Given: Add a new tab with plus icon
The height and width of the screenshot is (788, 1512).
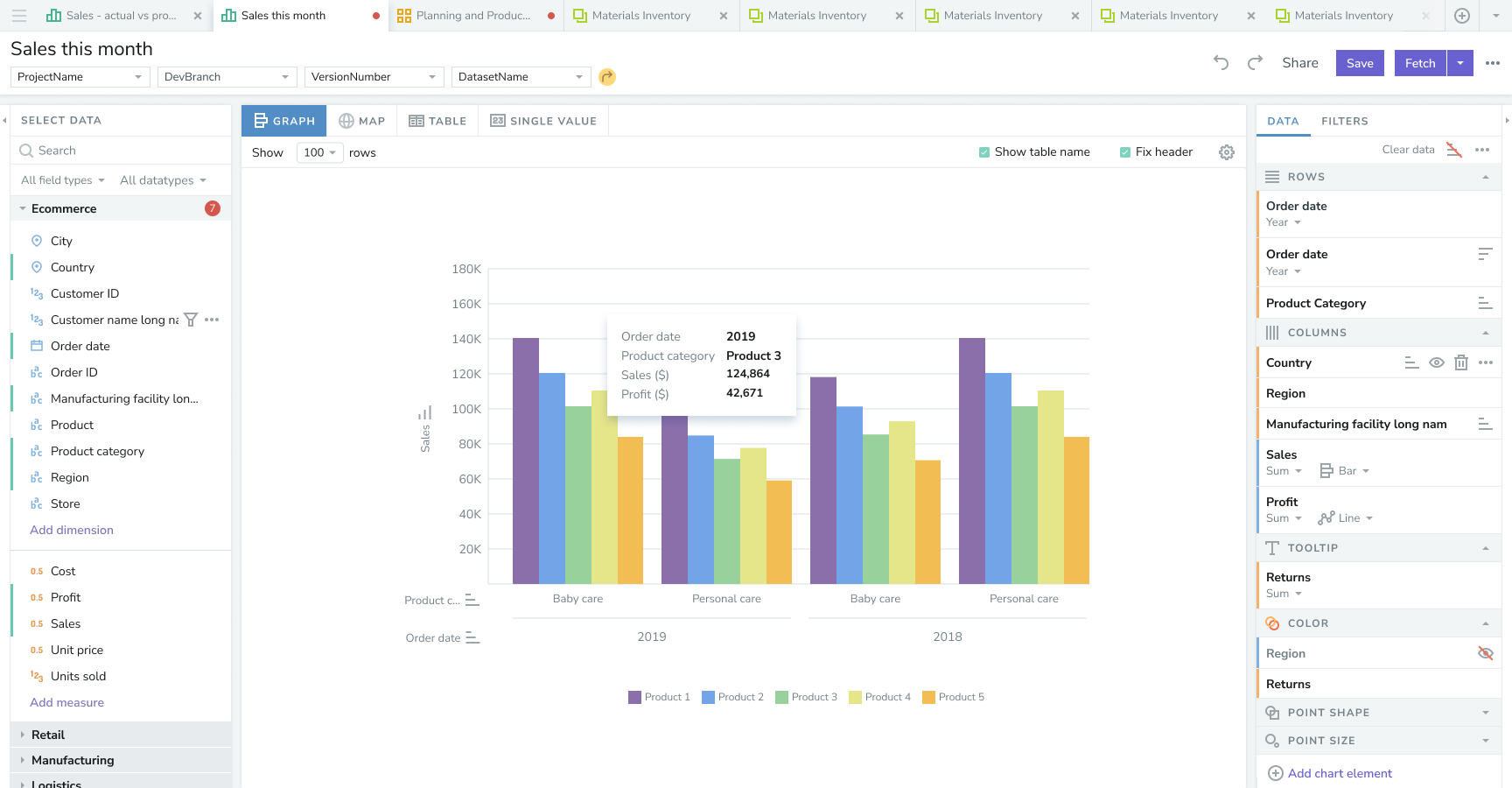Looking at the screenshot, I should click(x=1462, y=16).
